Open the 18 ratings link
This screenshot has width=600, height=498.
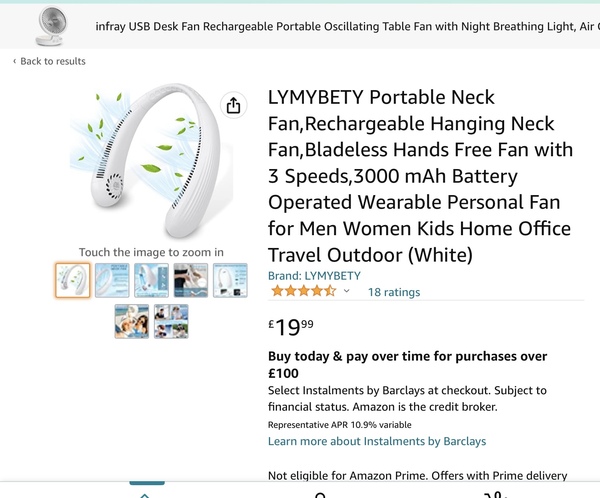(x=394, y=292)
